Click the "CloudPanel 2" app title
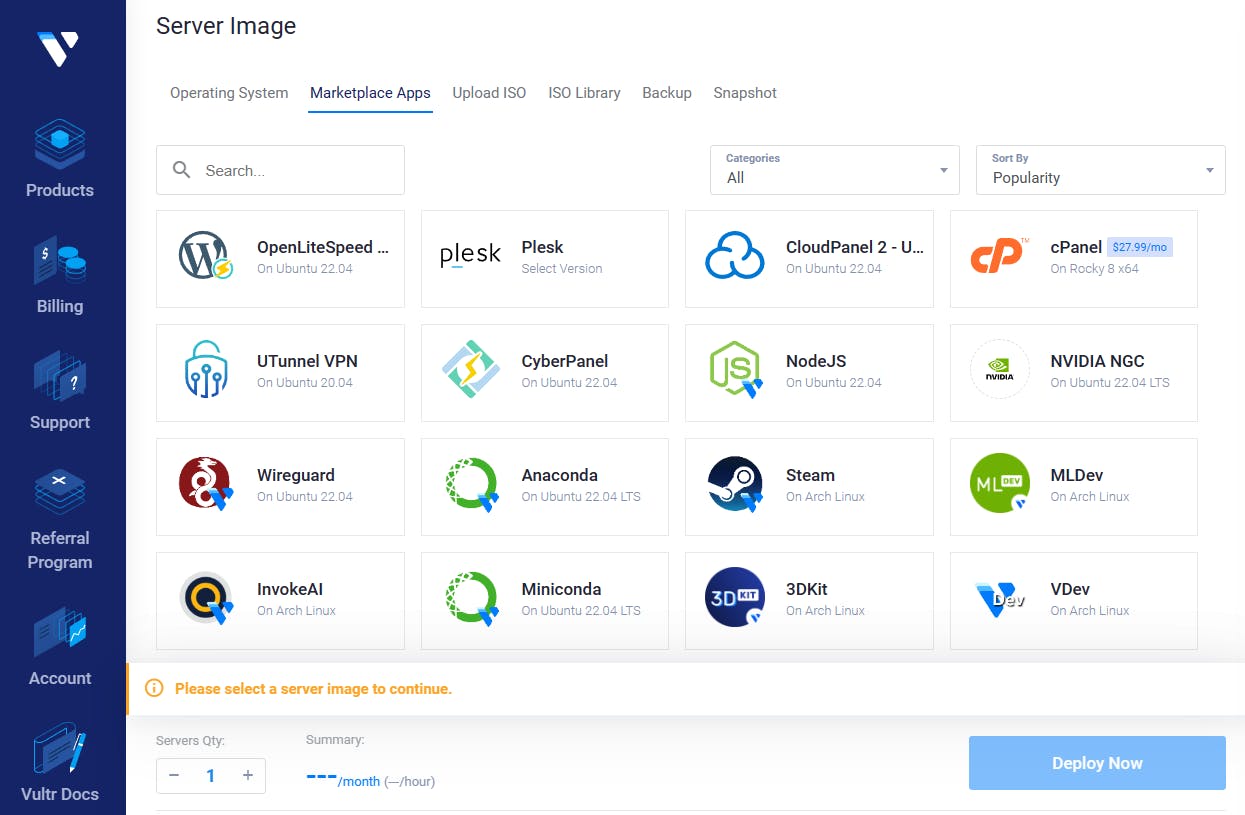1245x815 pixels. [855, 247]
